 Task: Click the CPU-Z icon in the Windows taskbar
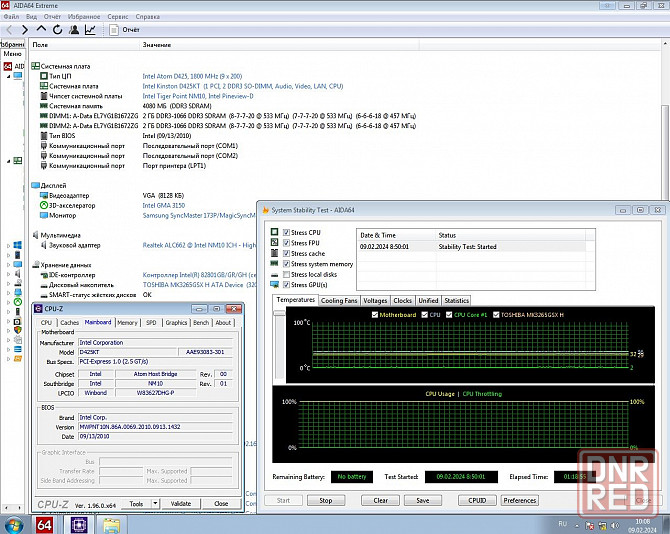pyautogui.click(x=79, y=524)
